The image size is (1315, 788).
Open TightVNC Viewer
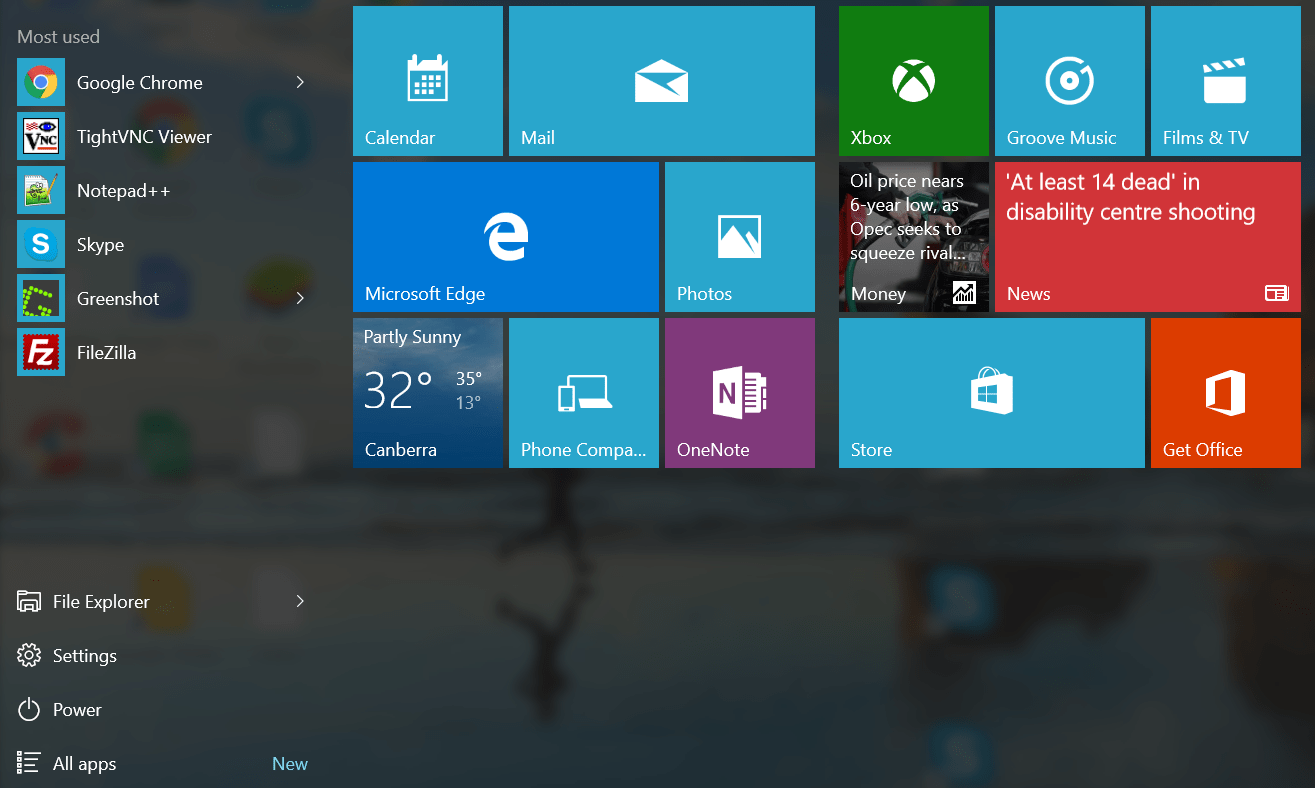(x=143, y=136)
